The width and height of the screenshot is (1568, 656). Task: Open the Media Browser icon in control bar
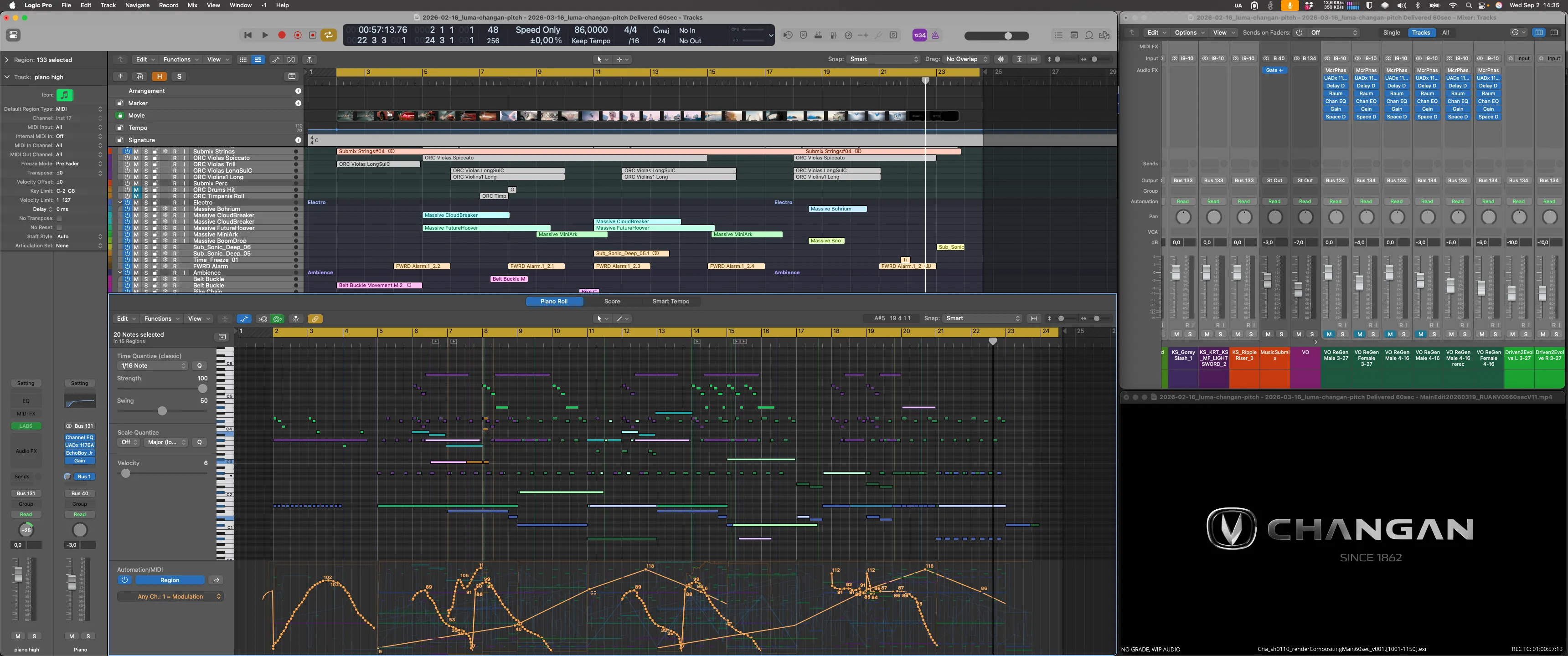pos(1104,35)
